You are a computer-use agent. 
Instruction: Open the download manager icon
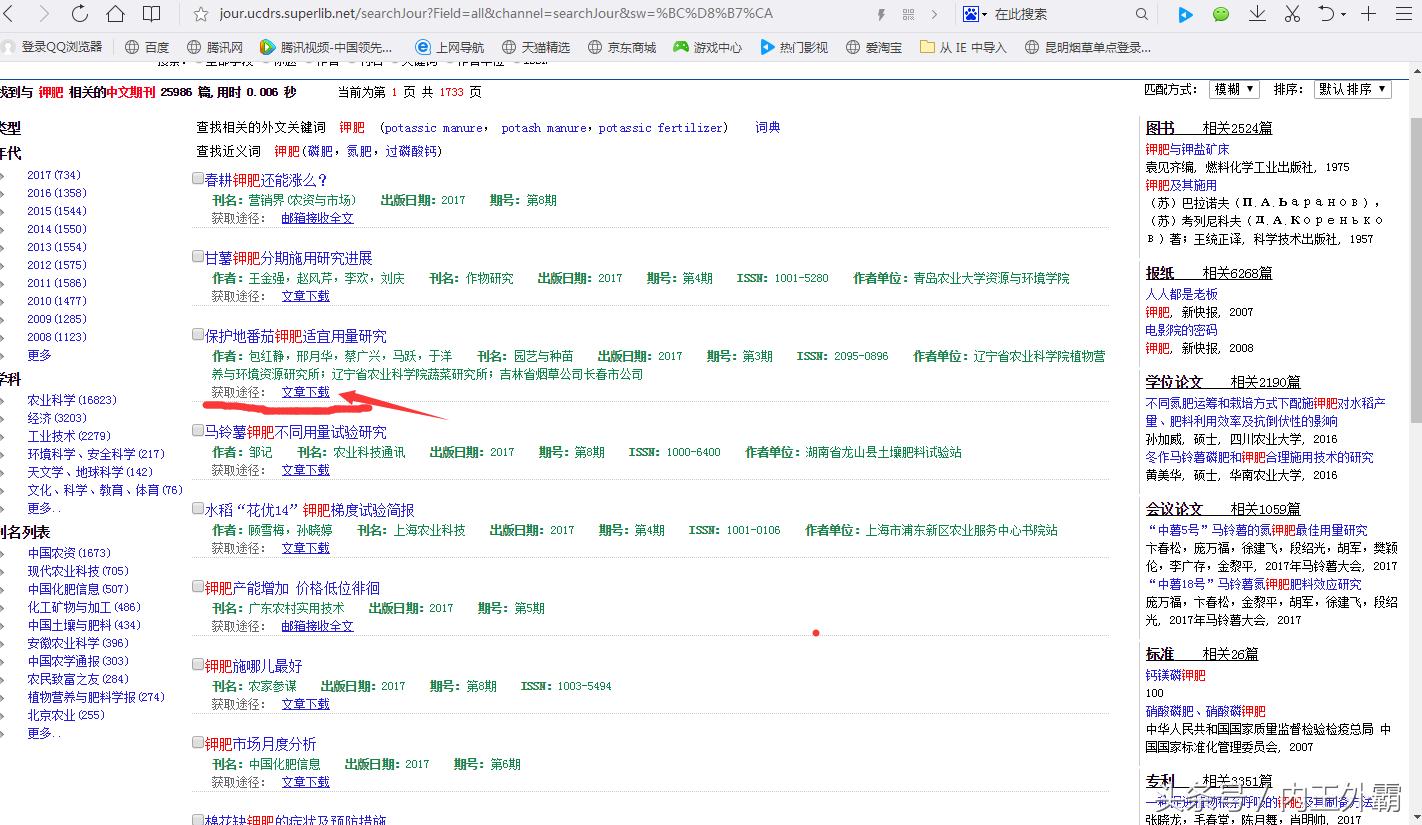click(1257, 14)
